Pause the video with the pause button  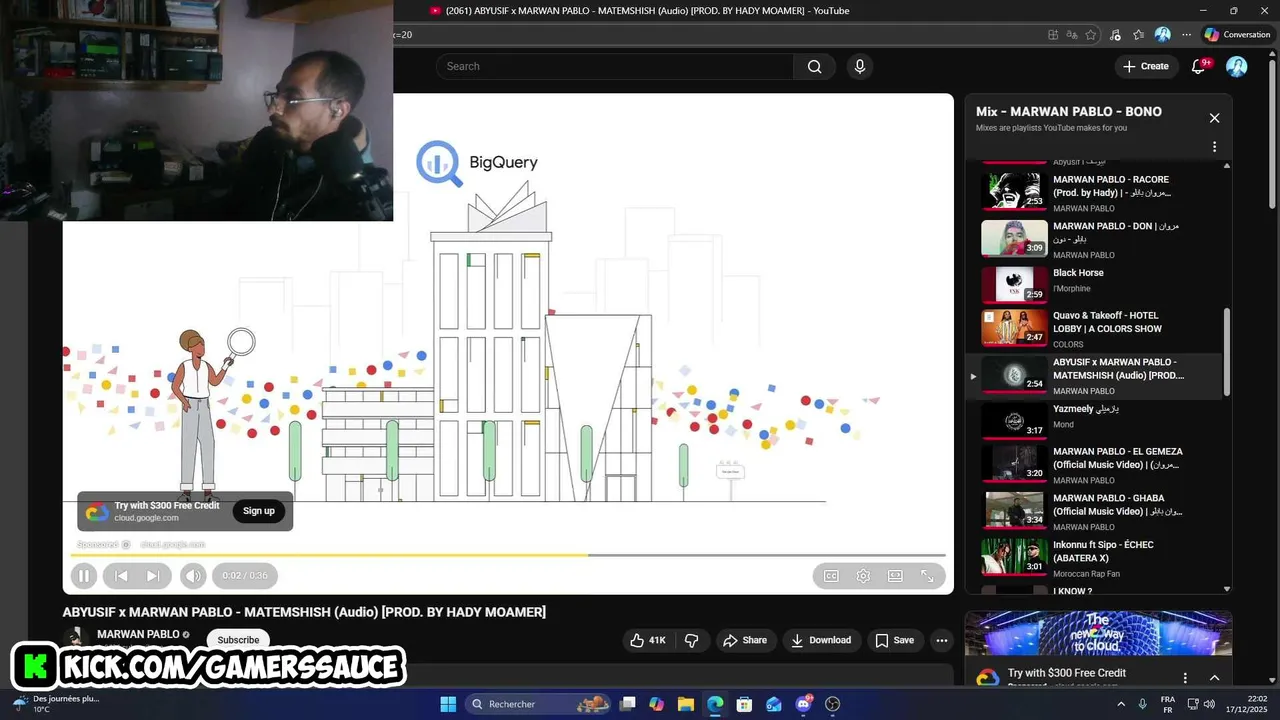(84, 576)
